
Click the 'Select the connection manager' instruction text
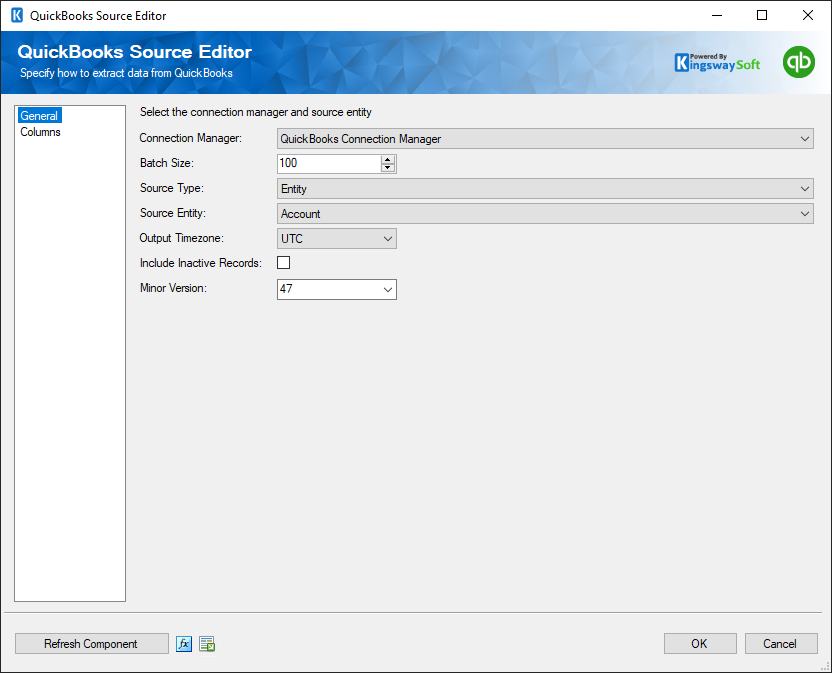[x=255, y=112]
